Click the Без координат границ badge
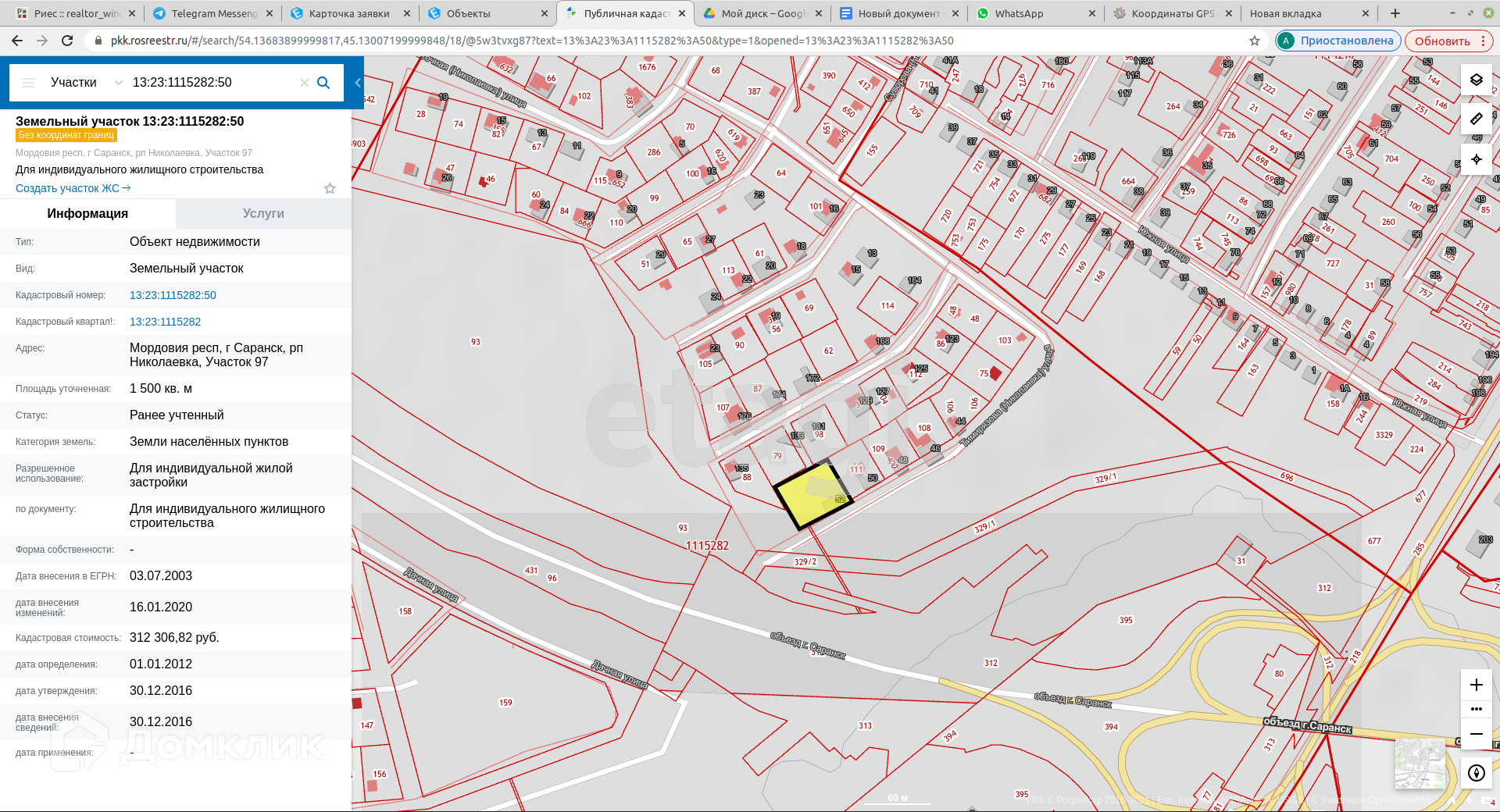The height and width of the screenshot is (812, 1500). click(x=66, y=135)
